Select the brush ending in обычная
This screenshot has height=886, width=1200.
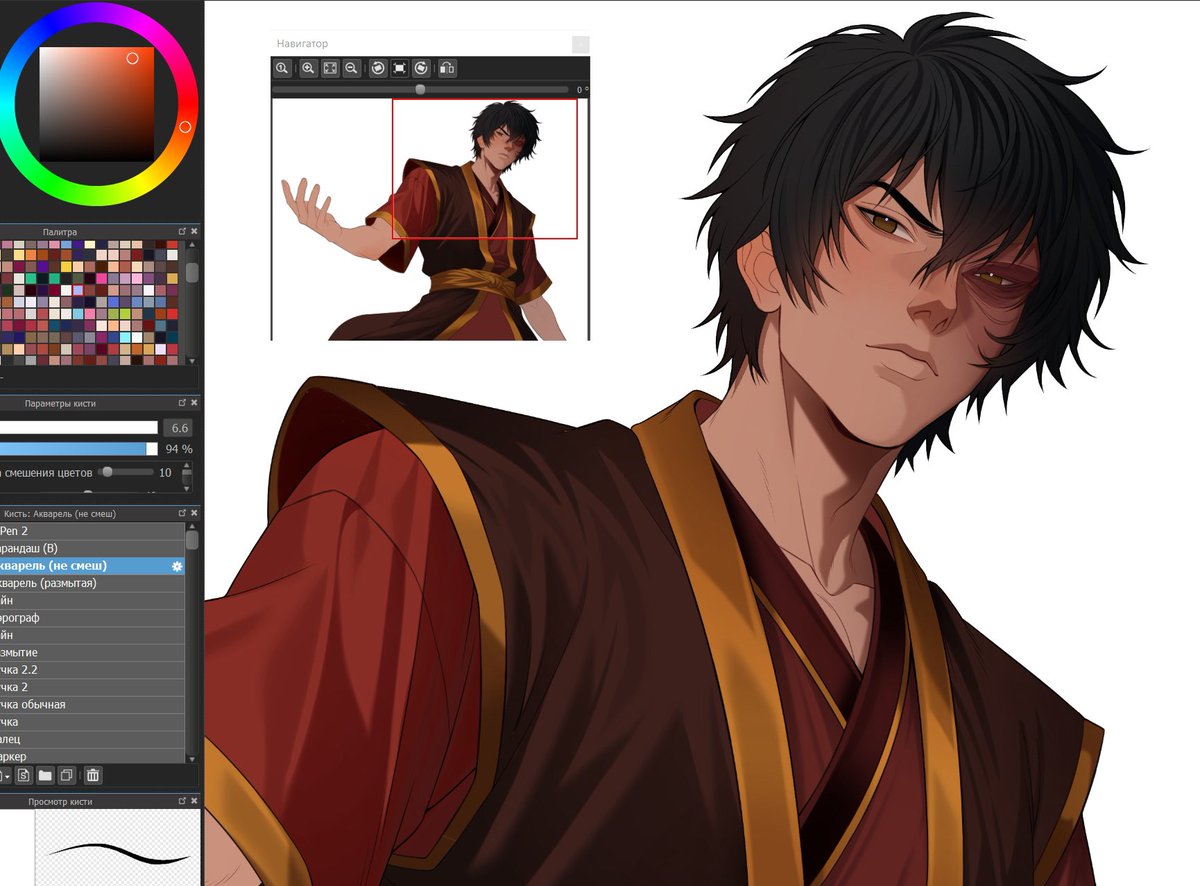92,704
